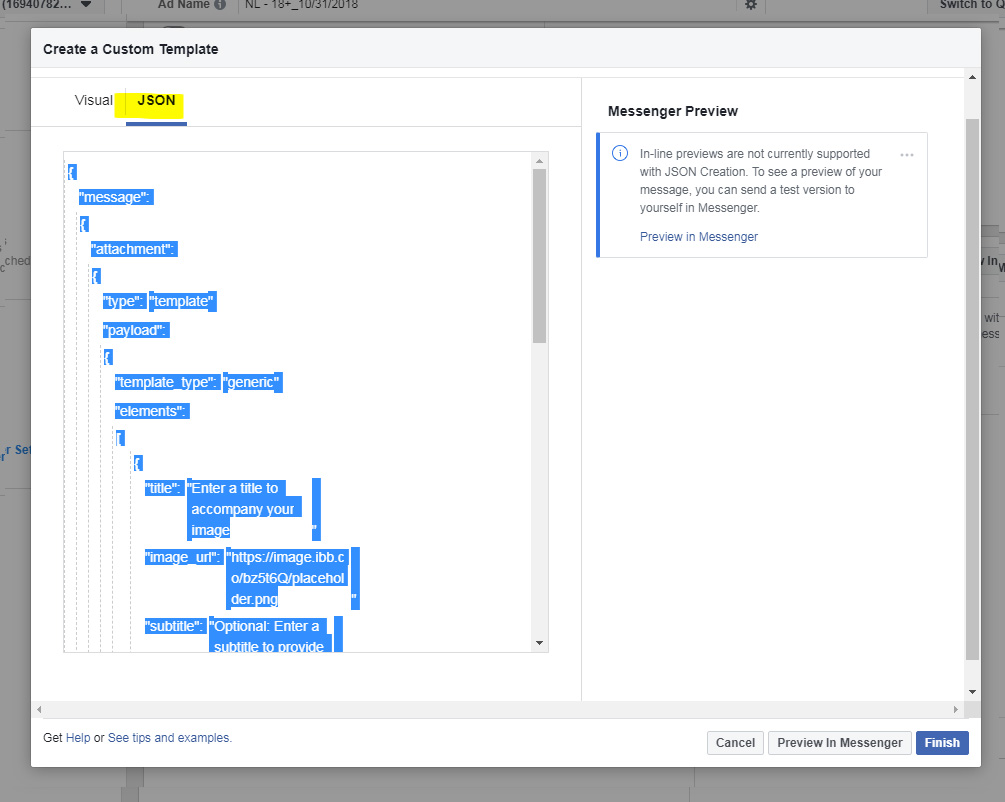Open the account dropdown arrow behind dialog
Screen dimensions: 1005x802
pos(86,4)
